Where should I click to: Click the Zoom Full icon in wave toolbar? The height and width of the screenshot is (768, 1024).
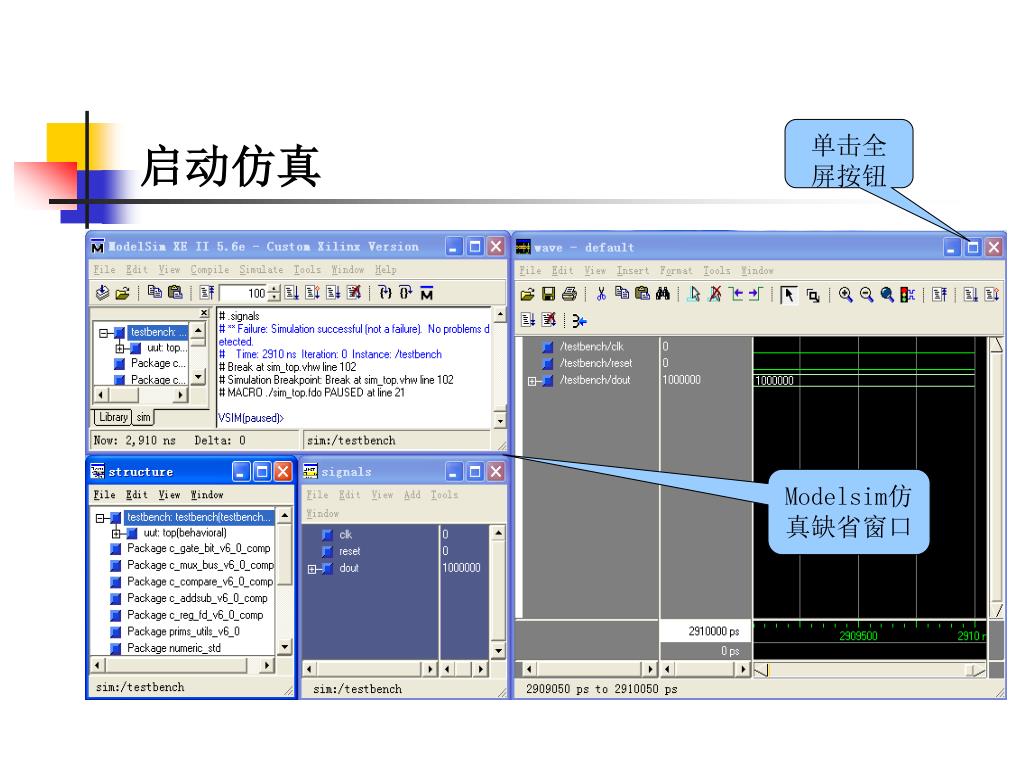pyautogui.click(x=887, y=295)
